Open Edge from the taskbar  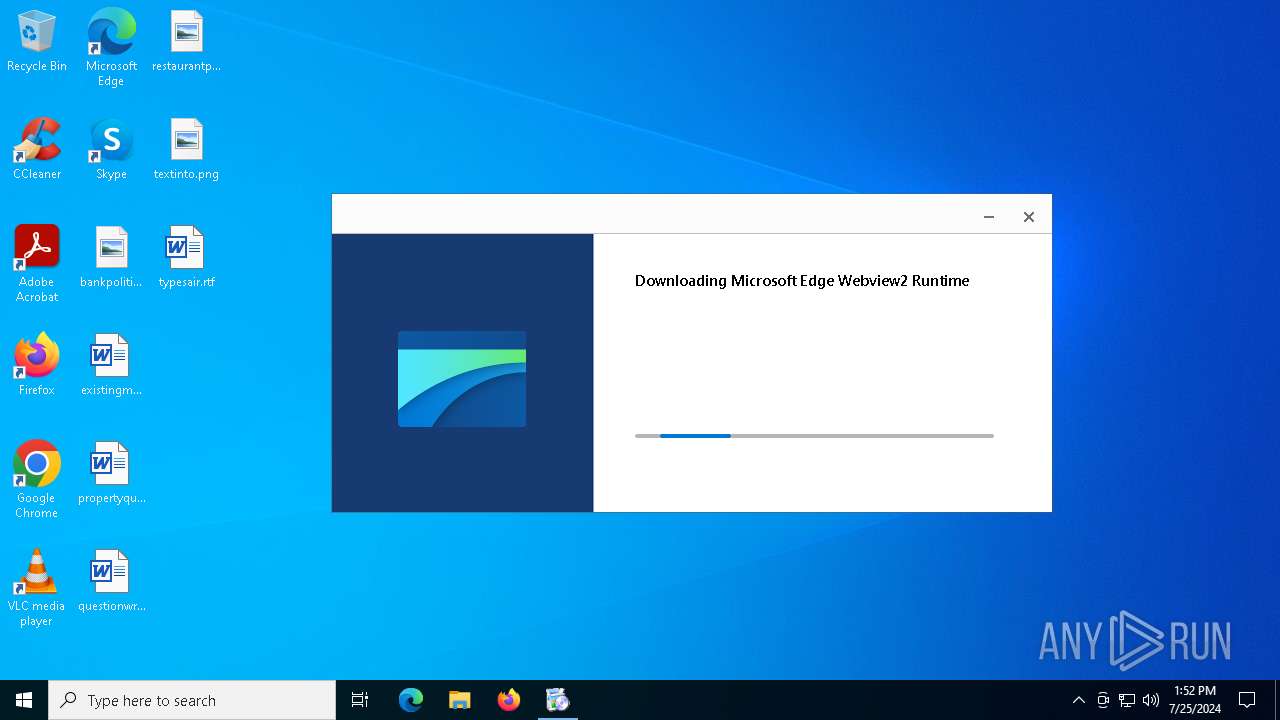point(411,700)
